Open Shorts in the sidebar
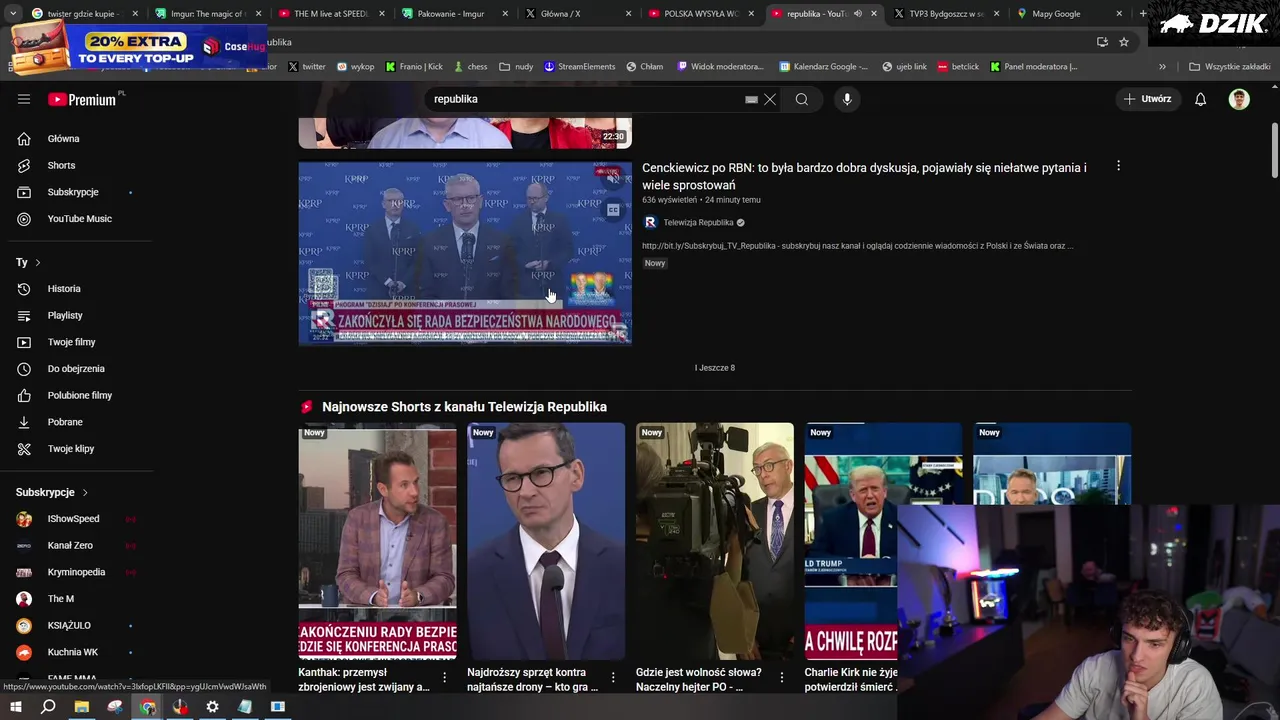 click(62, 165)
